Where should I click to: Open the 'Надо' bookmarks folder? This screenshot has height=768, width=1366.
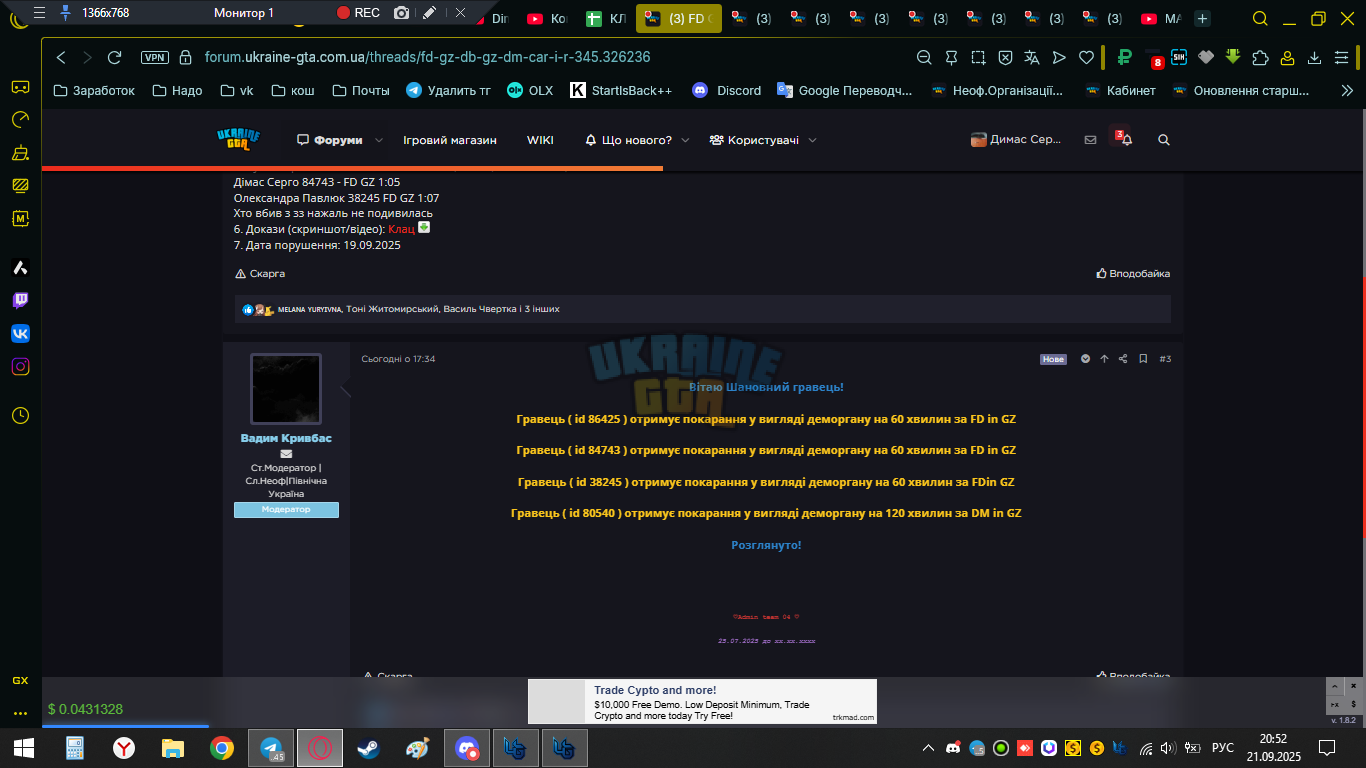[177, 90]
